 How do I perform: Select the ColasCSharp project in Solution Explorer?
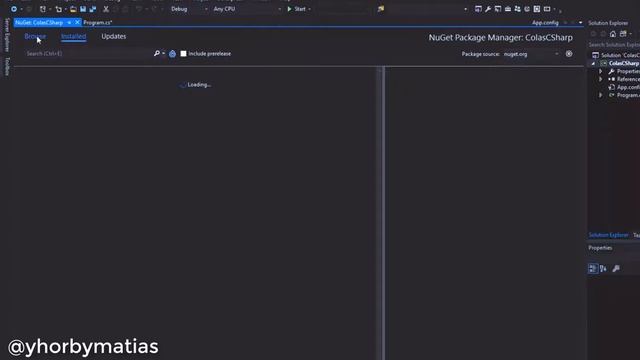624,63
